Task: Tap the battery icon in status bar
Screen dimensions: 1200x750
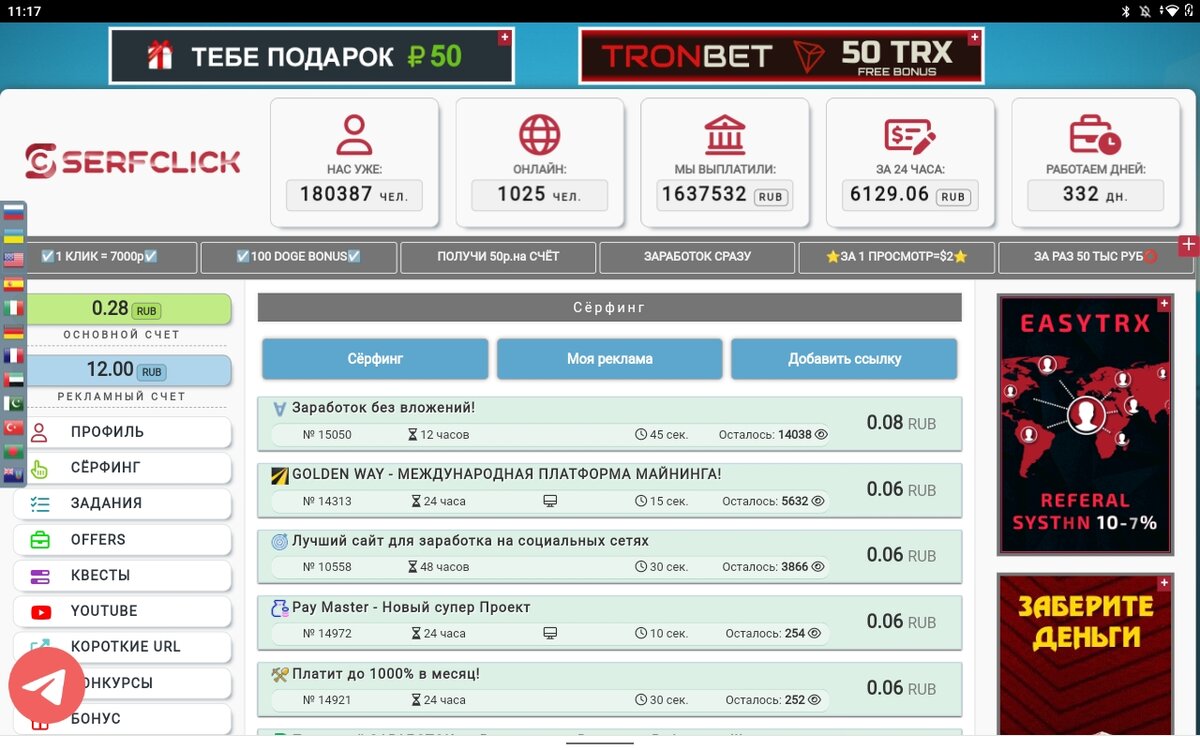Action: coord(1188,11)
